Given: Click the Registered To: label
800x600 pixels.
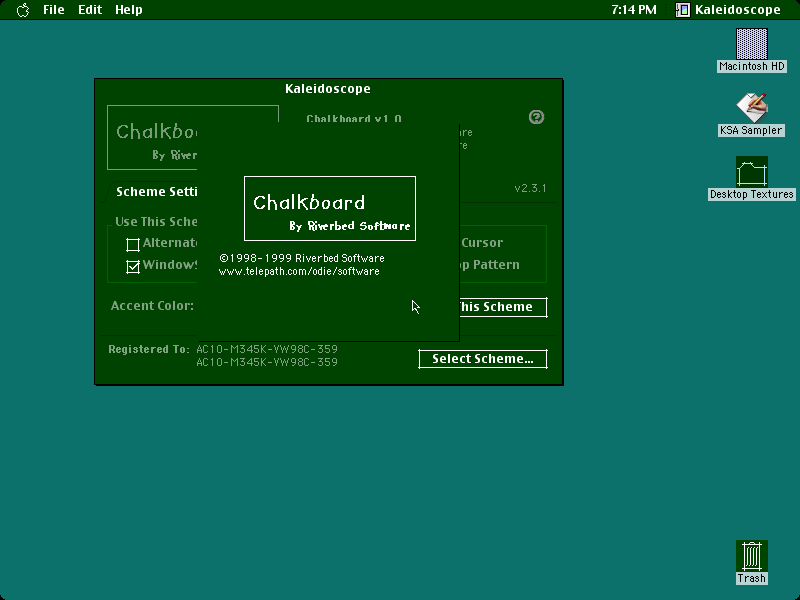Looking at the screenshot, I should tap(148, 349).
